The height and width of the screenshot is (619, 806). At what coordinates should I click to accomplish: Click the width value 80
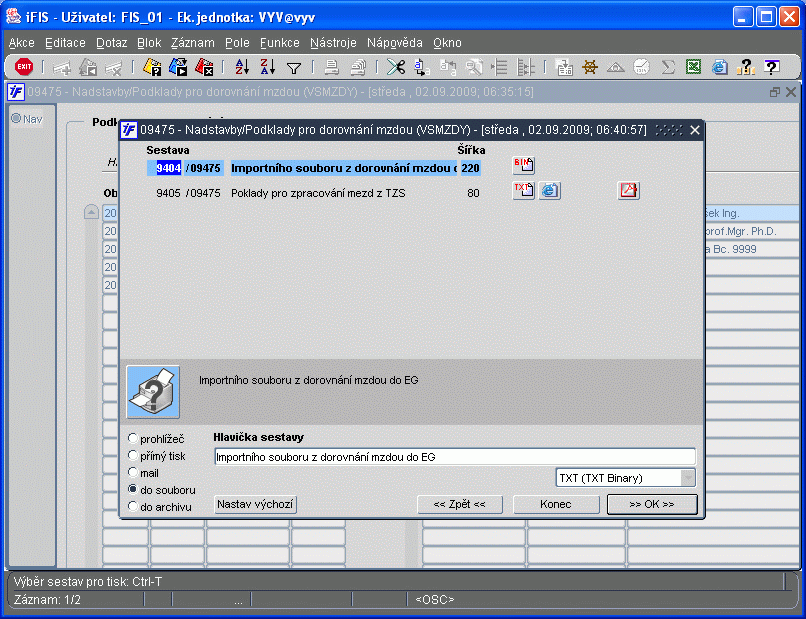pyautogui.click(x=473, y=193)
